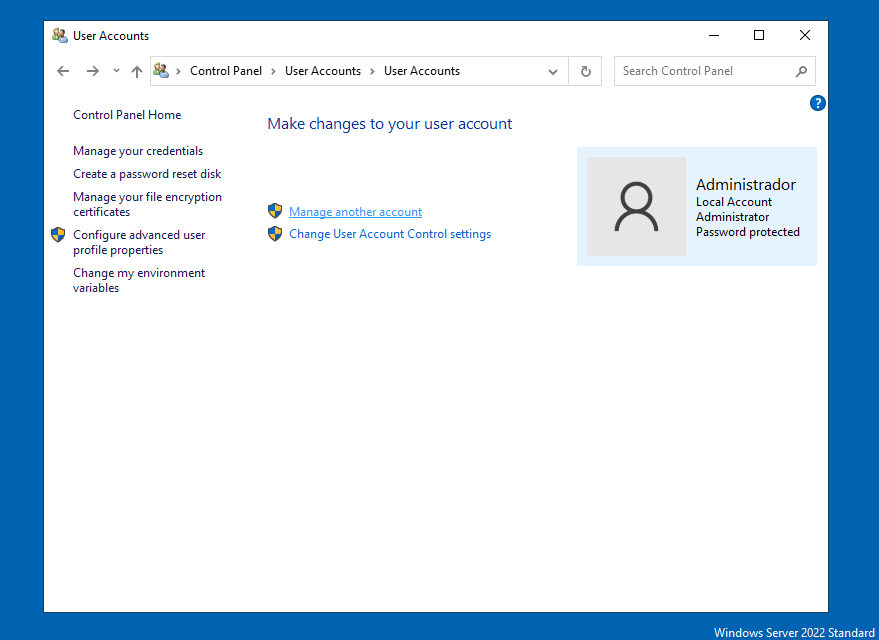This screenshot has width=879, height=640.
Task: Click the shield icon beside Change User Account Control
Action: tap(275, 234)
